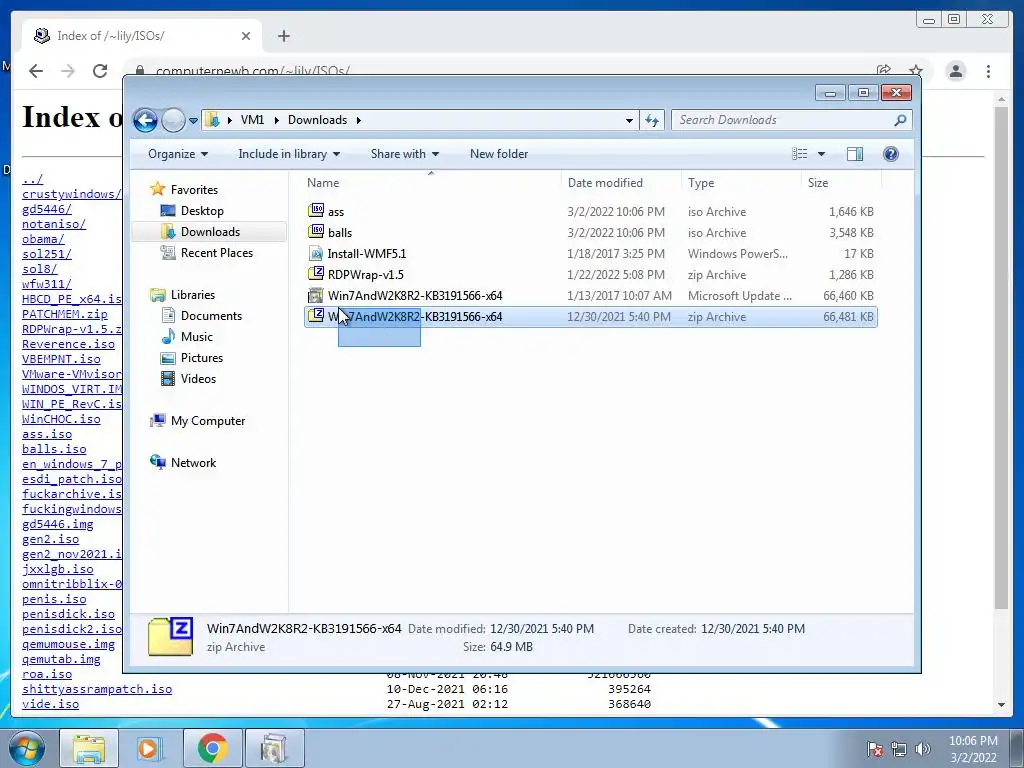
Task: Open the sol251/ directory link
Action: [x=46, y=254]
